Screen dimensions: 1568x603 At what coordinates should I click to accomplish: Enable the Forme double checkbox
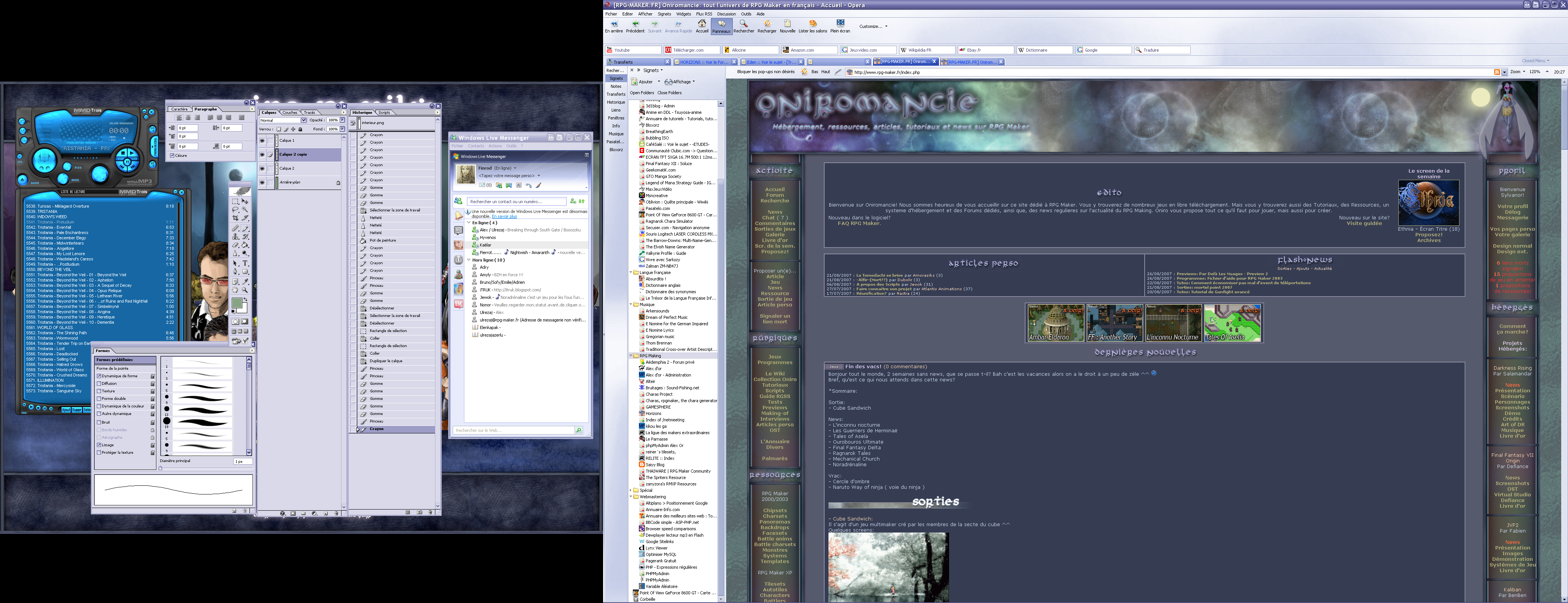[99, 399]
